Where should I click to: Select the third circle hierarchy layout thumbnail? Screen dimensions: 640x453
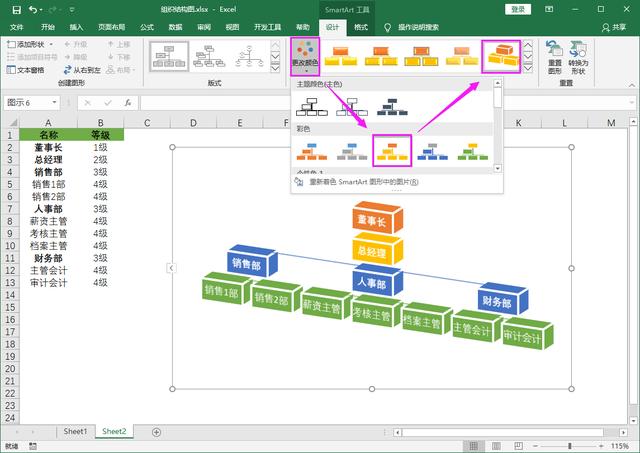[249, 56]
